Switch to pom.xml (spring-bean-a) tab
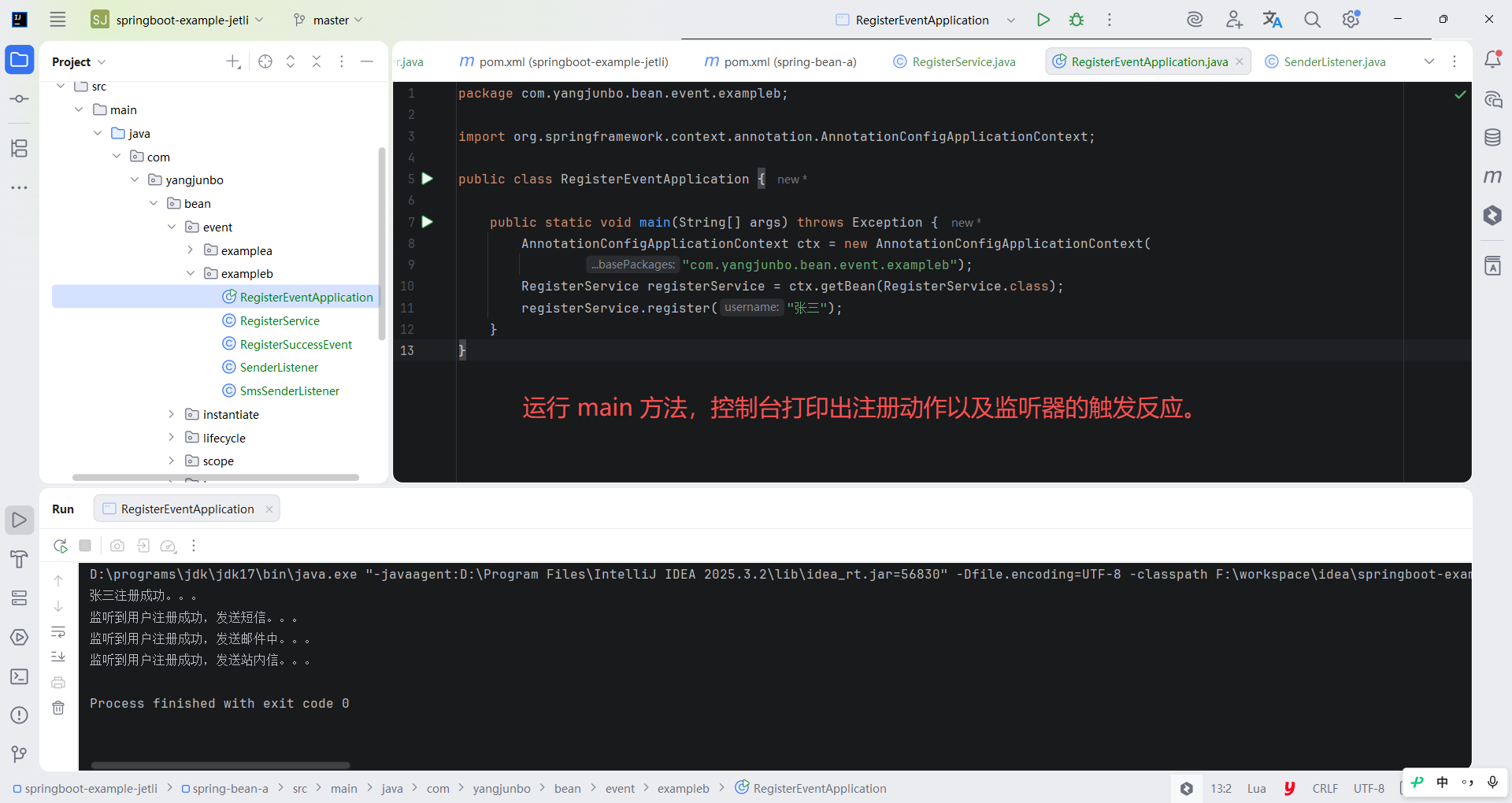1512x803 pixels. [x=780, y=61]
